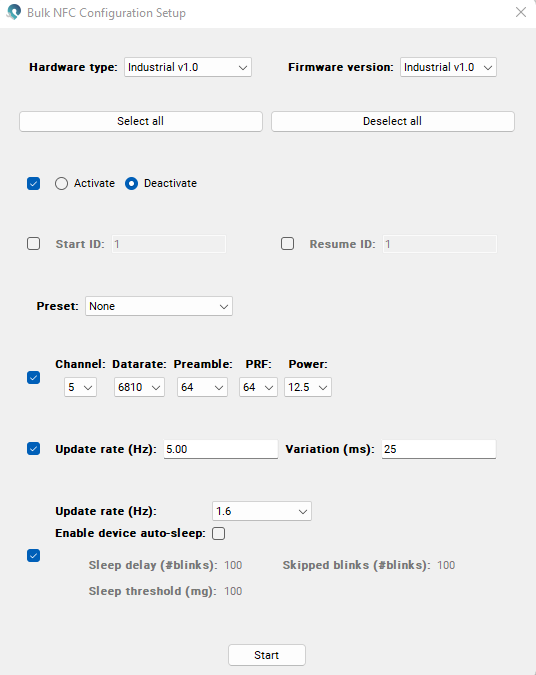Click the app logo icon in title bar
Screen dimensions: 536x675
(x=14, y=12)
